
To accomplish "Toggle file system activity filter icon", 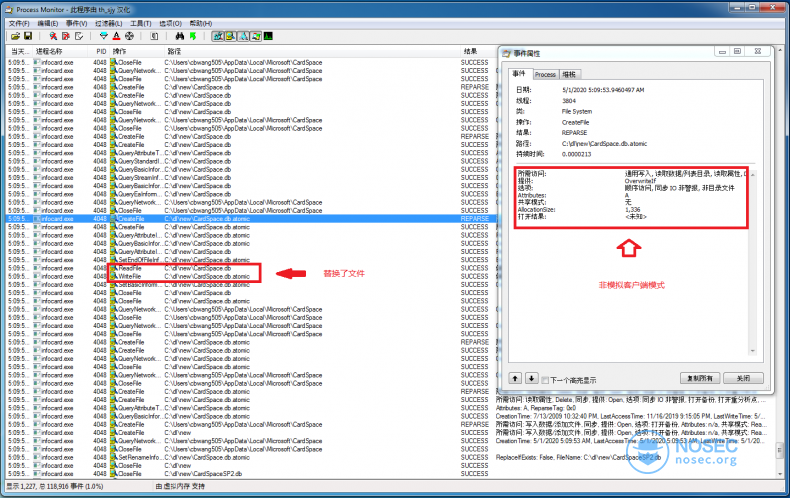I will (231, 36).
